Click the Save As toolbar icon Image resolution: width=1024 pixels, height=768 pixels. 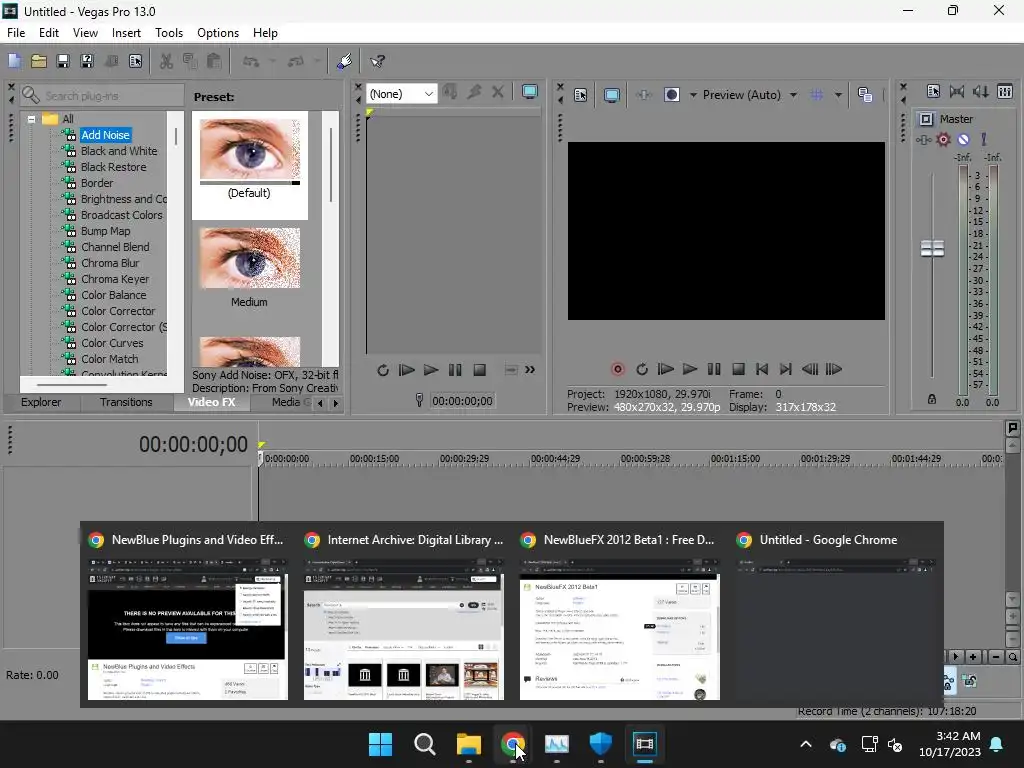click(x=87, y=61)
